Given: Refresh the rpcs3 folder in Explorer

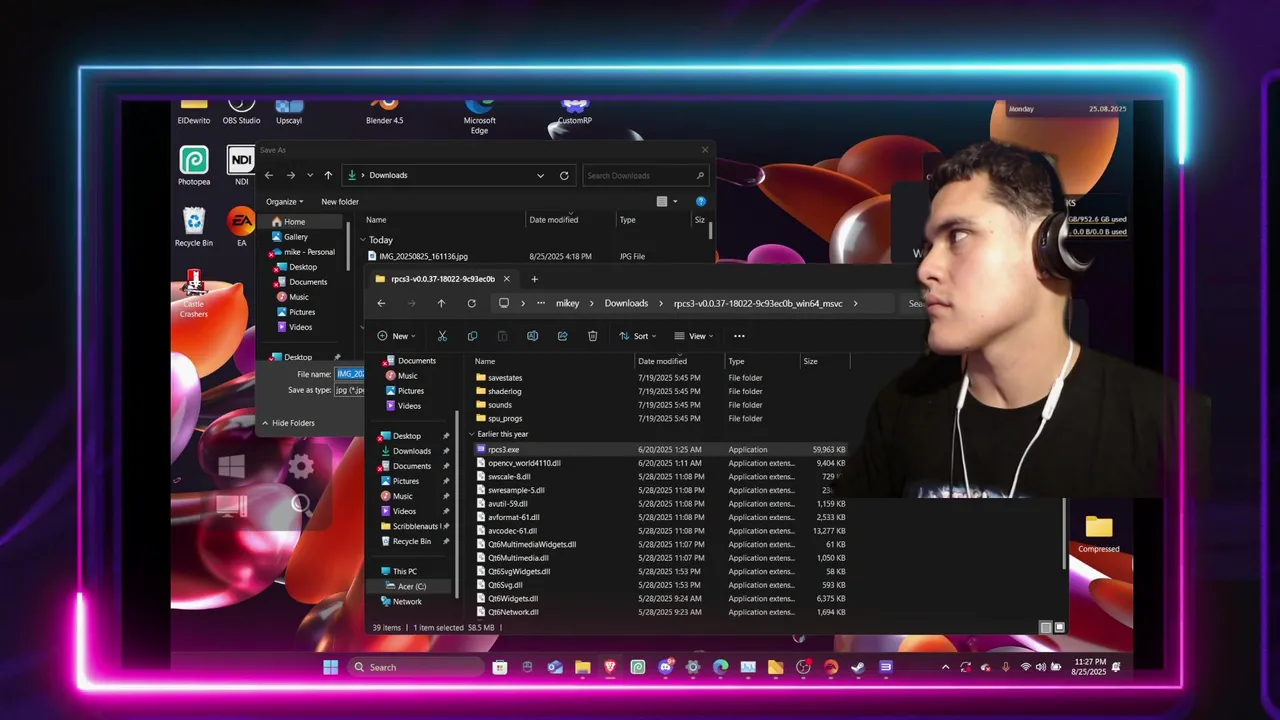Looking at the screenshot, I should coord(471,303).
